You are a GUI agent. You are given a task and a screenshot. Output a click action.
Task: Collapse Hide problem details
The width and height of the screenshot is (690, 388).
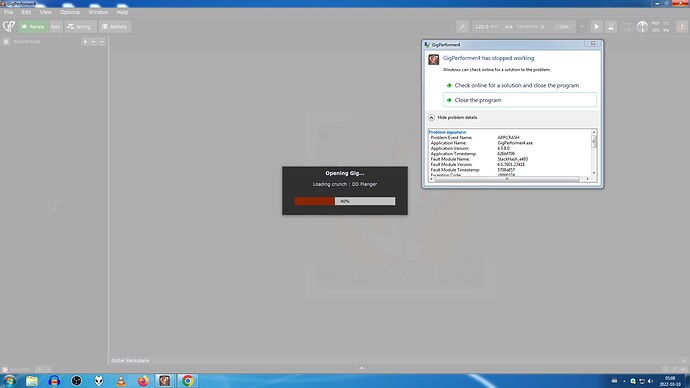tap(453, 117)
